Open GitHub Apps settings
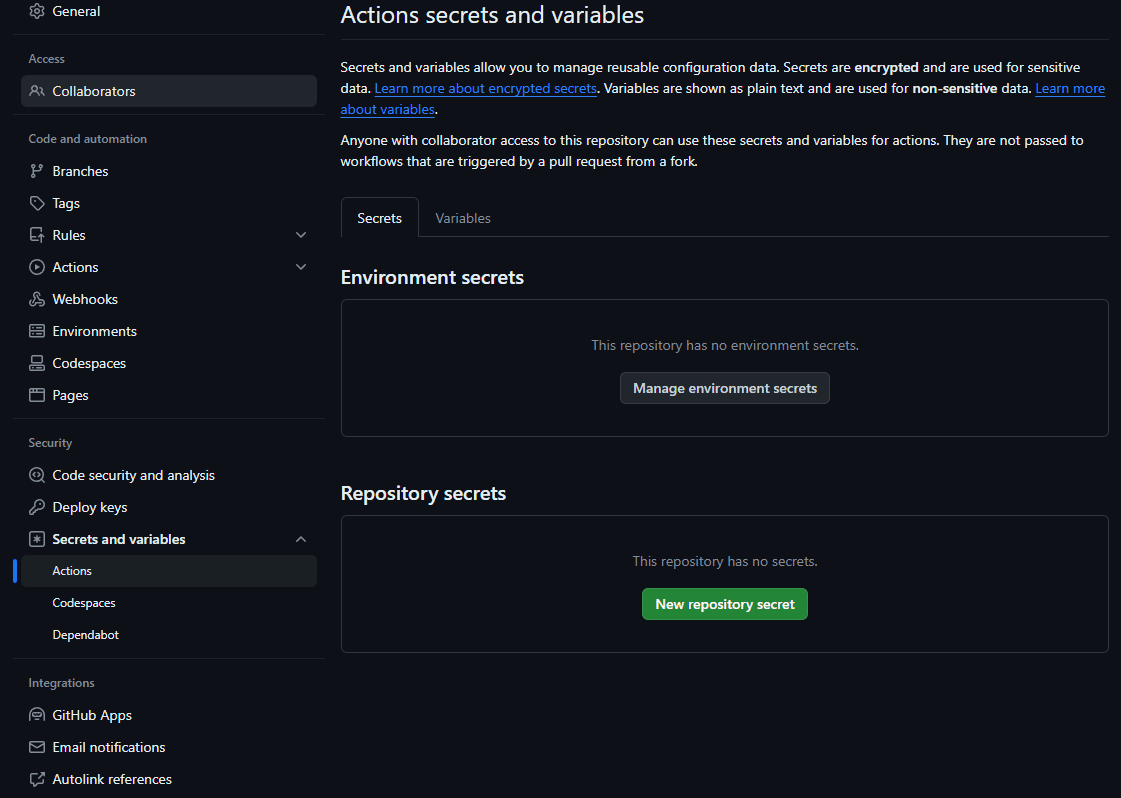This screenshot has width=1121, height=798. tap(92, 715)
